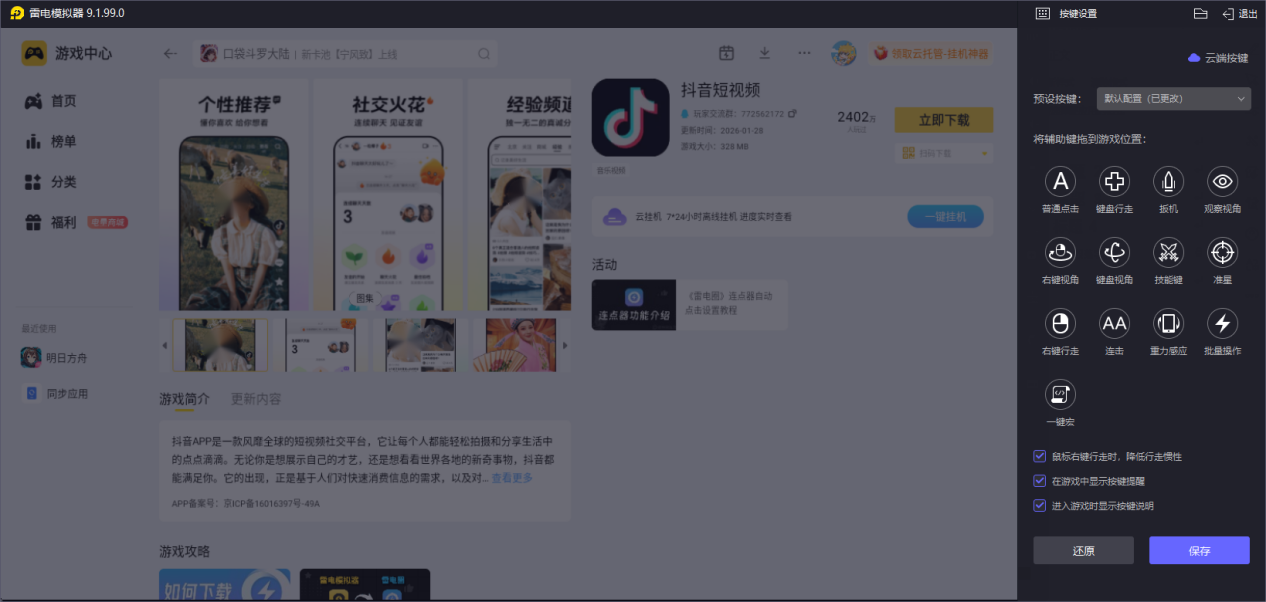Open the calendar gift icon in top bar
The image size is (1266, 602).
coord(727,53)
